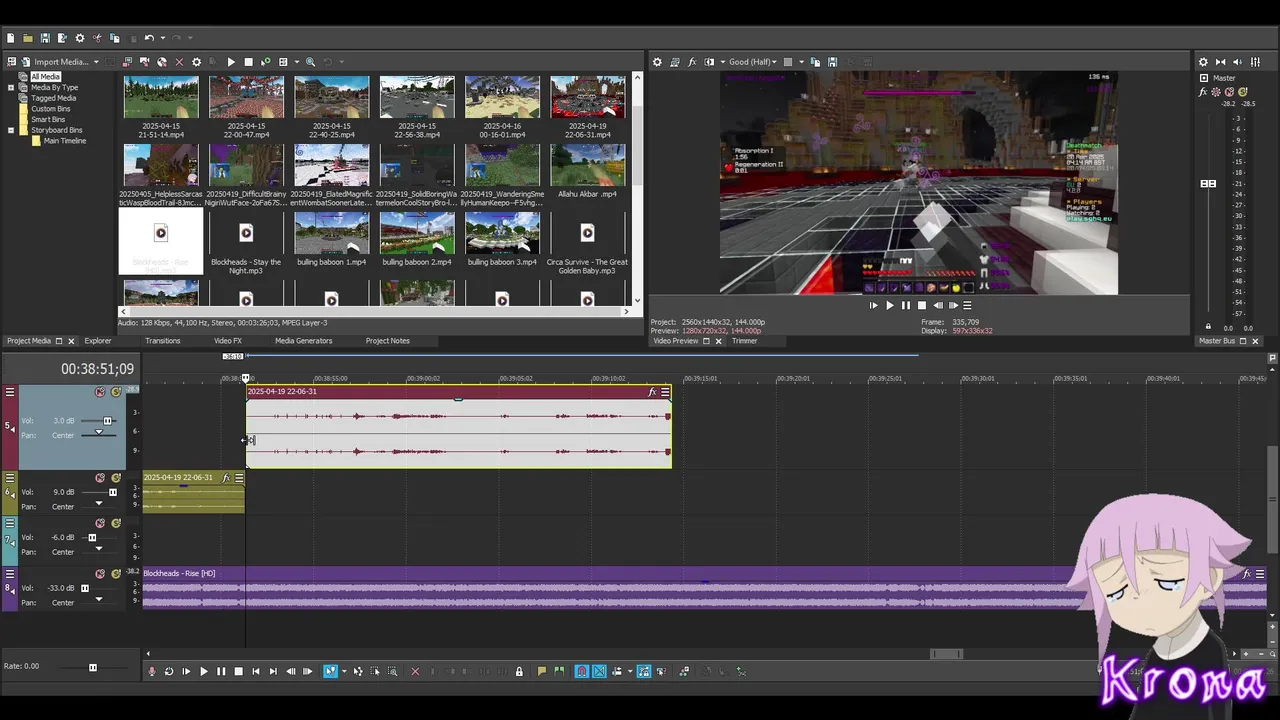This screenshot has width=1280, height=720.
Task: Open project properties gear in main toolbar
Action: [x=80, y=38]
